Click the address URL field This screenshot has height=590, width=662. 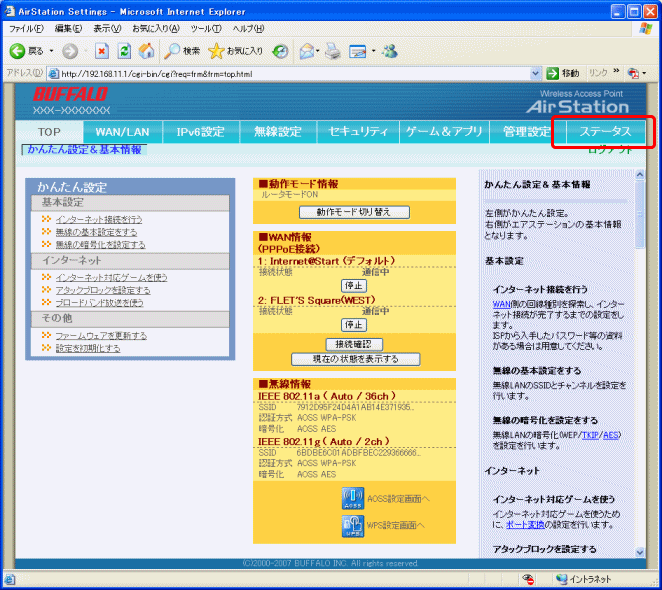(294, 74)
